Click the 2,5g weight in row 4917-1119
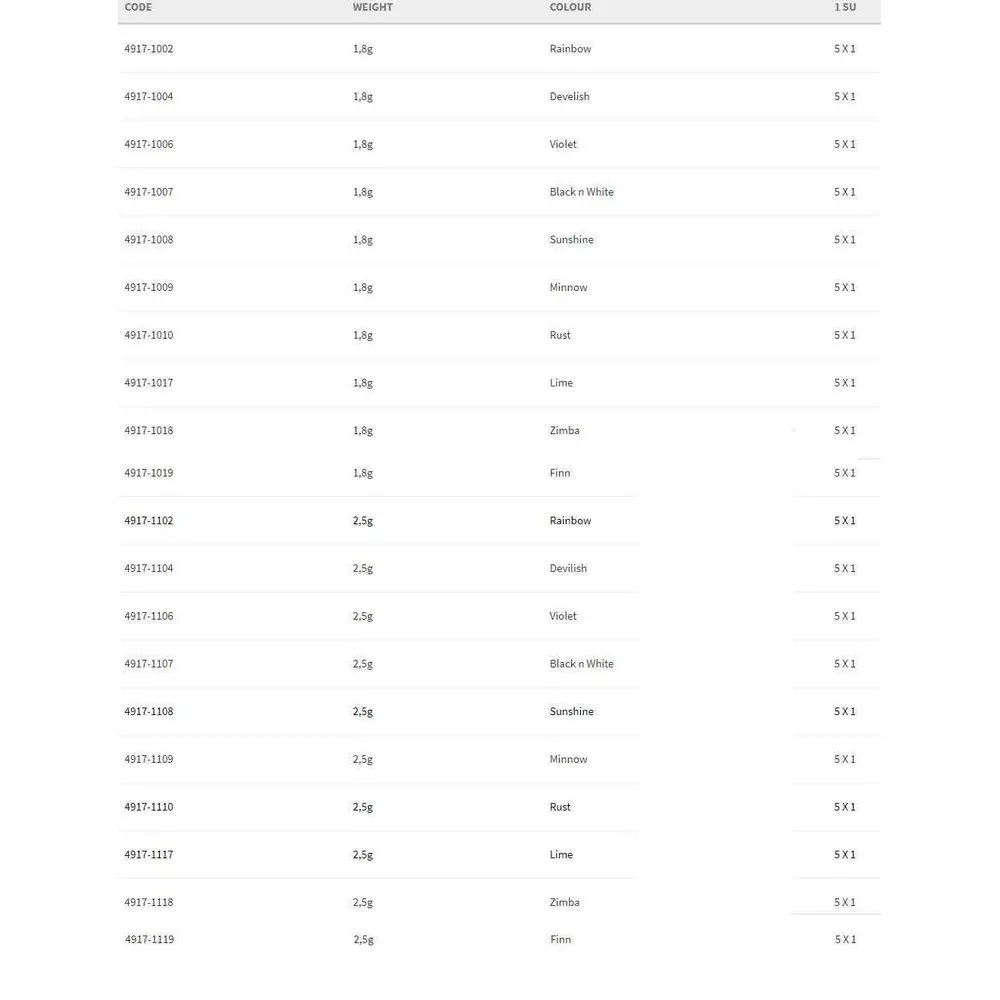The width and height of the screenshot is (1000, 1000). (x=363, y=940)
